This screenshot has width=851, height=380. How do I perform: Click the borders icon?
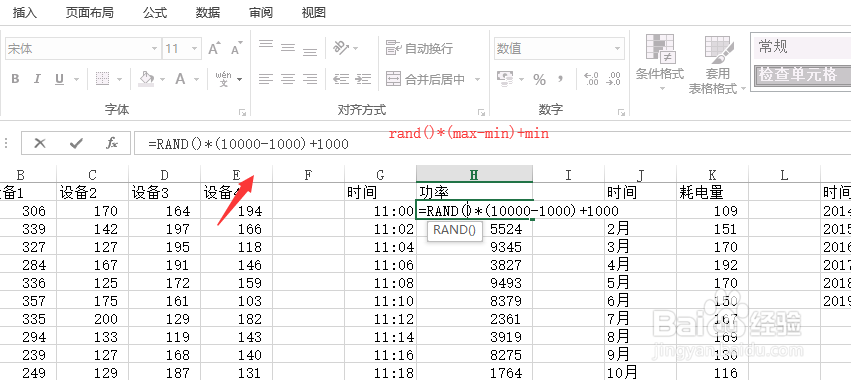(103, 79)
